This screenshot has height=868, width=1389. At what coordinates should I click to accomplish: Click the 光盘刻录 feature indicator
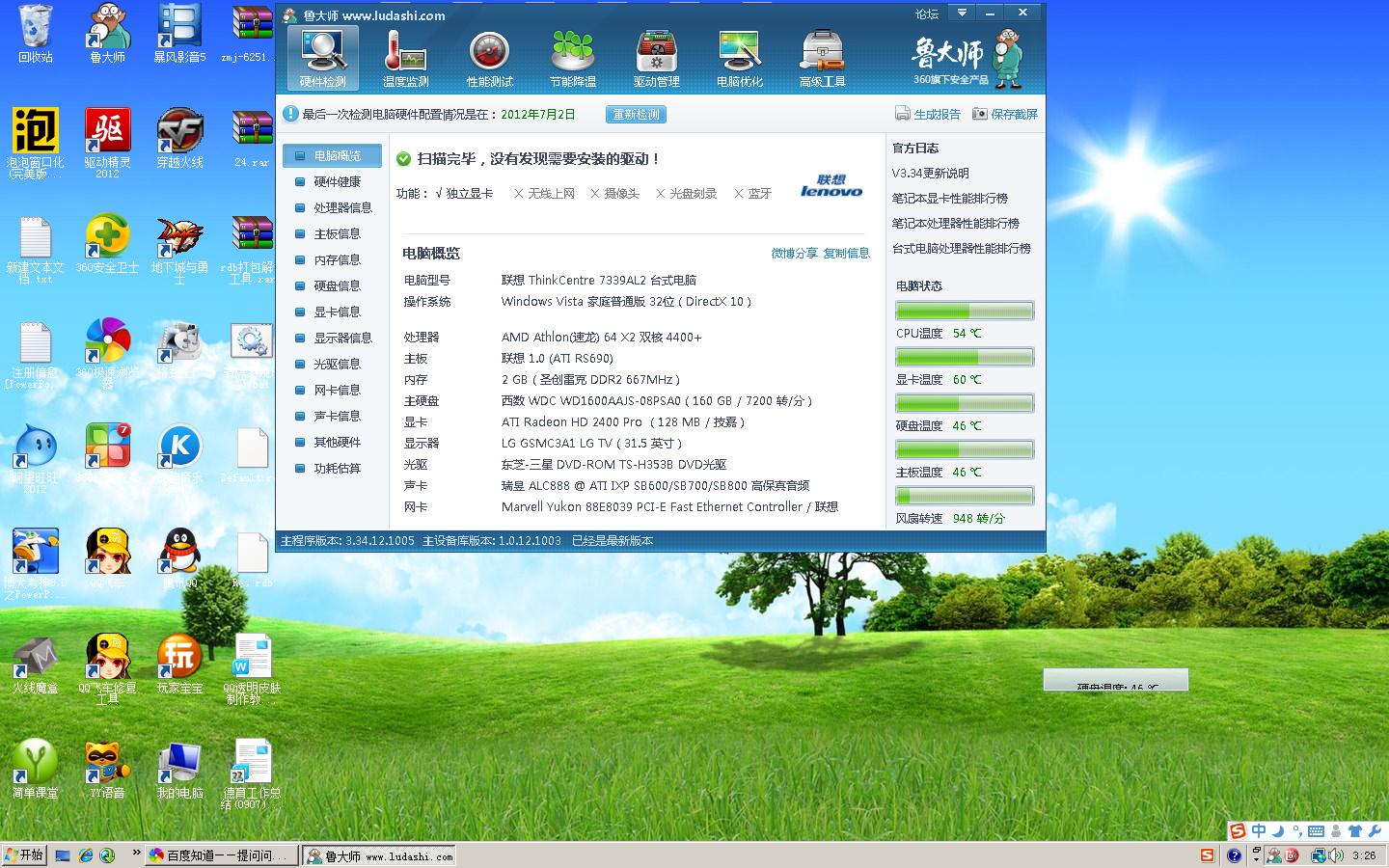coord(686,194)
